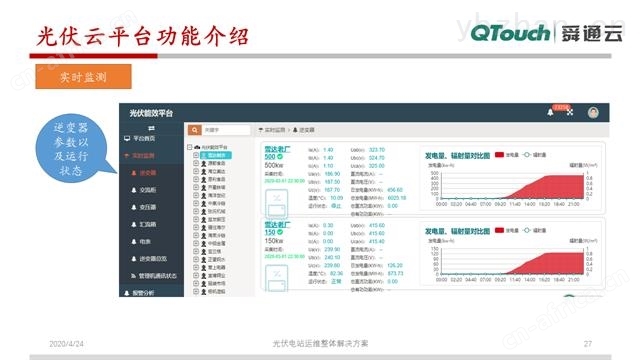The height and width of the screenshot is (360, 640).
Task: Collapse the root 光伏能效平台 tree node
Action: (x=190, y=147)
